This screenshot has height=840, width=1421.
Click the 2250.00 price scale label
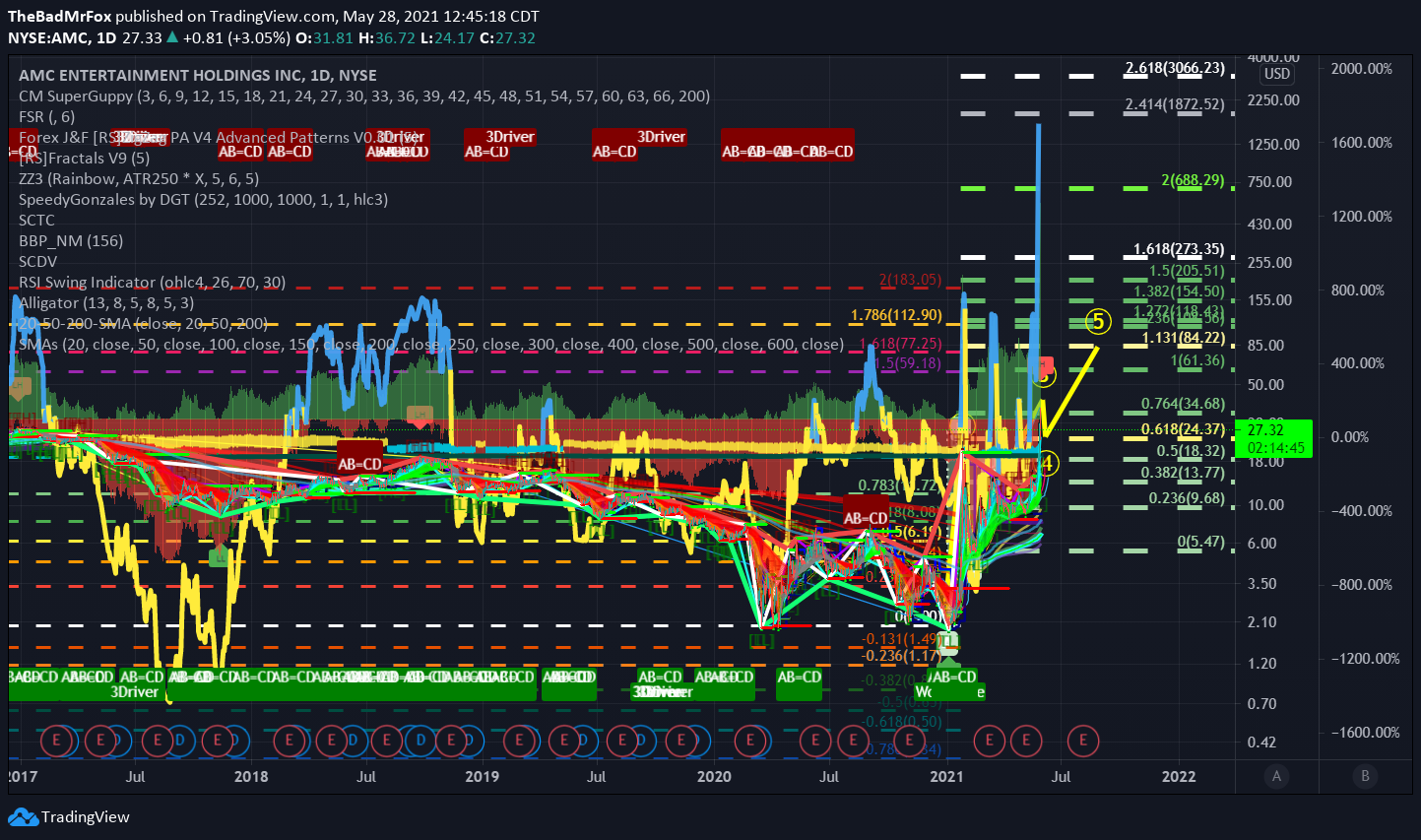coord(1274,99)
